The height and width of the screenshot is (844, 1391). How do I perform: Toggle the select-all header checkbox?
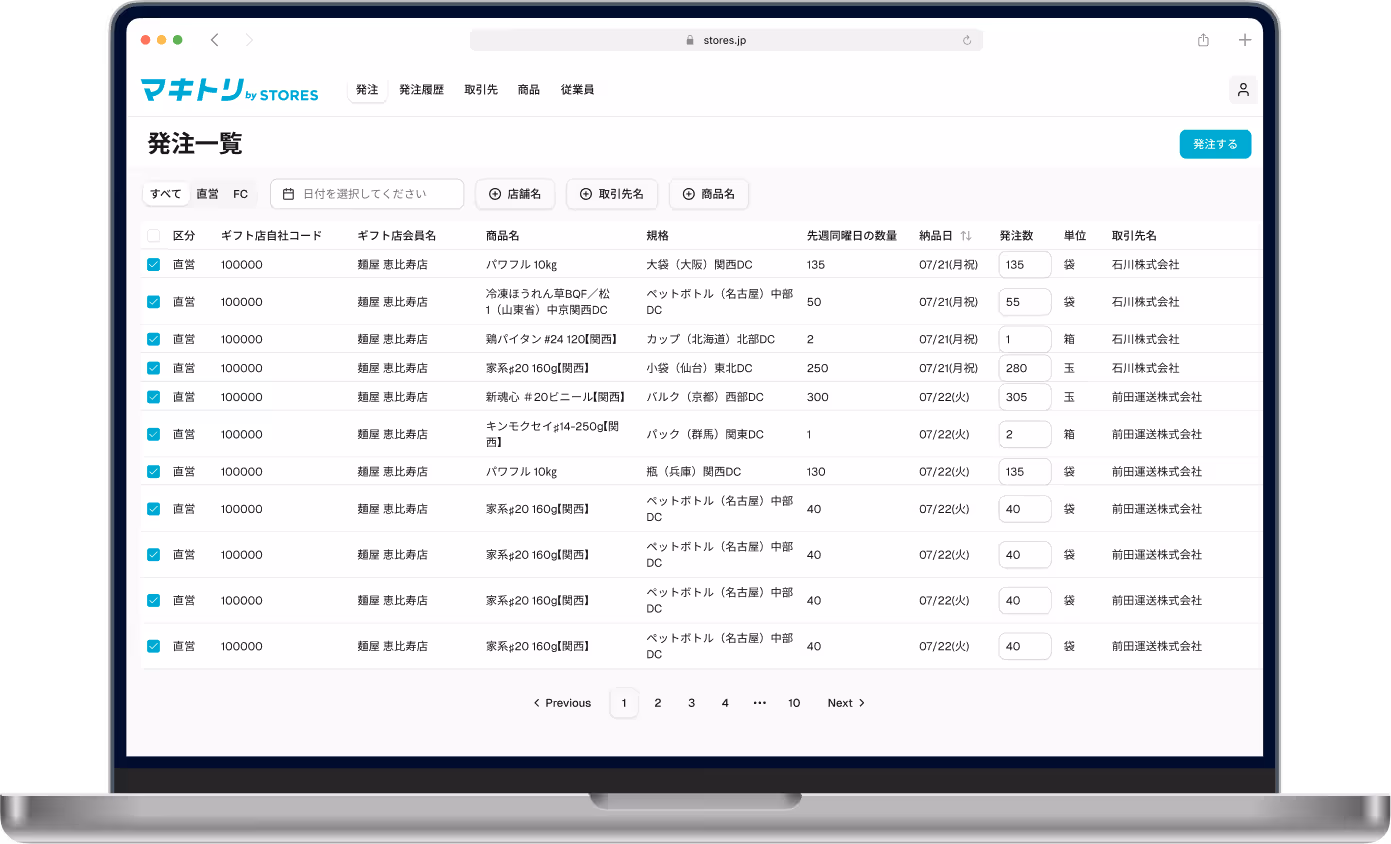153,236
